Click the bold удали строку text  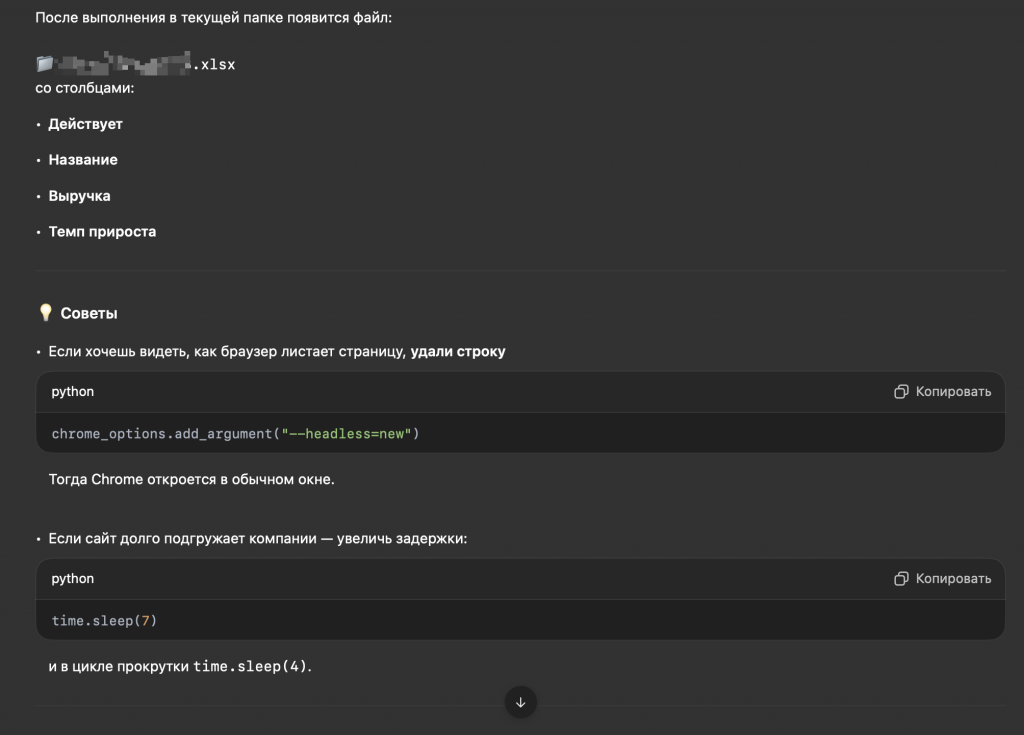coord(457,352)
